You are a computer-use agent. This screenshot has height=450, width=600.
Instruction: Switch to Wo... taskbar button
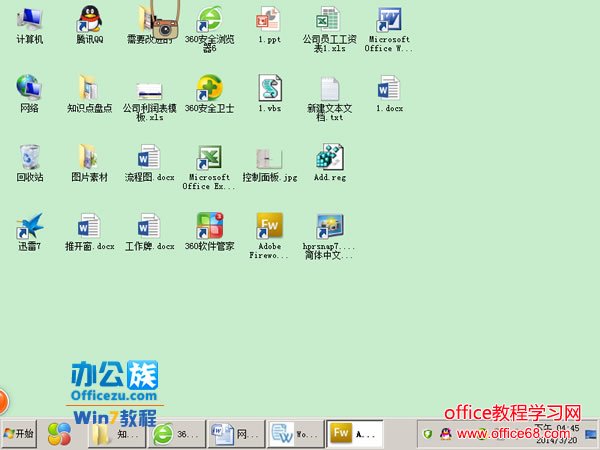(295, 434)
